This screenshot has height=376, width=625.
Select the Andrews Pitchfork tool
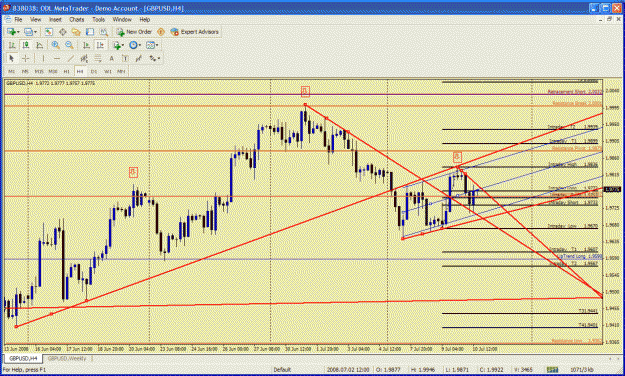(139, 59)
